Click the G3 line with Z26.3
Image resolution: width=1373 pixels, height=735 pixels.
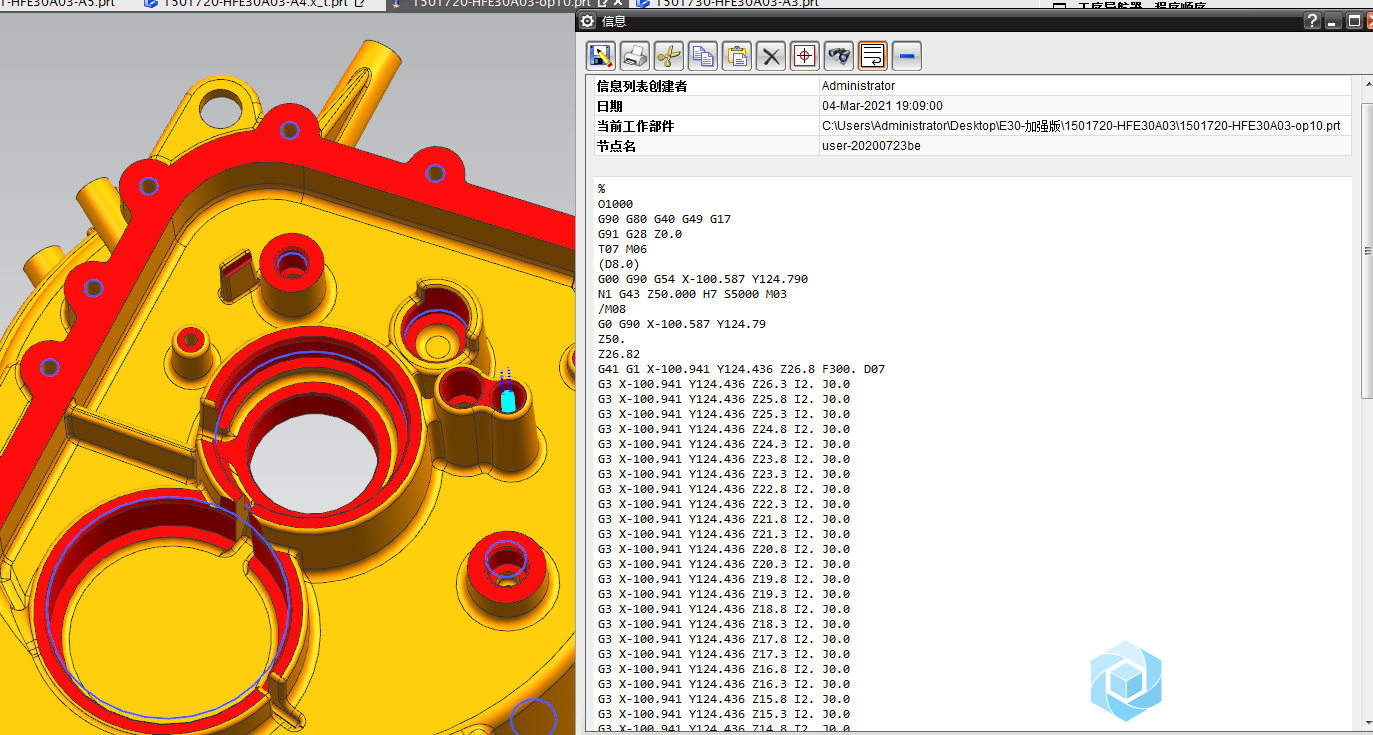724,384
